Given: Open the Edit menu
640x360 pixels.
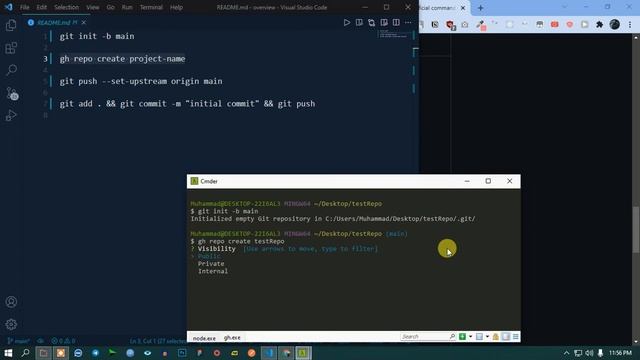Looking at the screenshot, I should (x=42, y=7).
